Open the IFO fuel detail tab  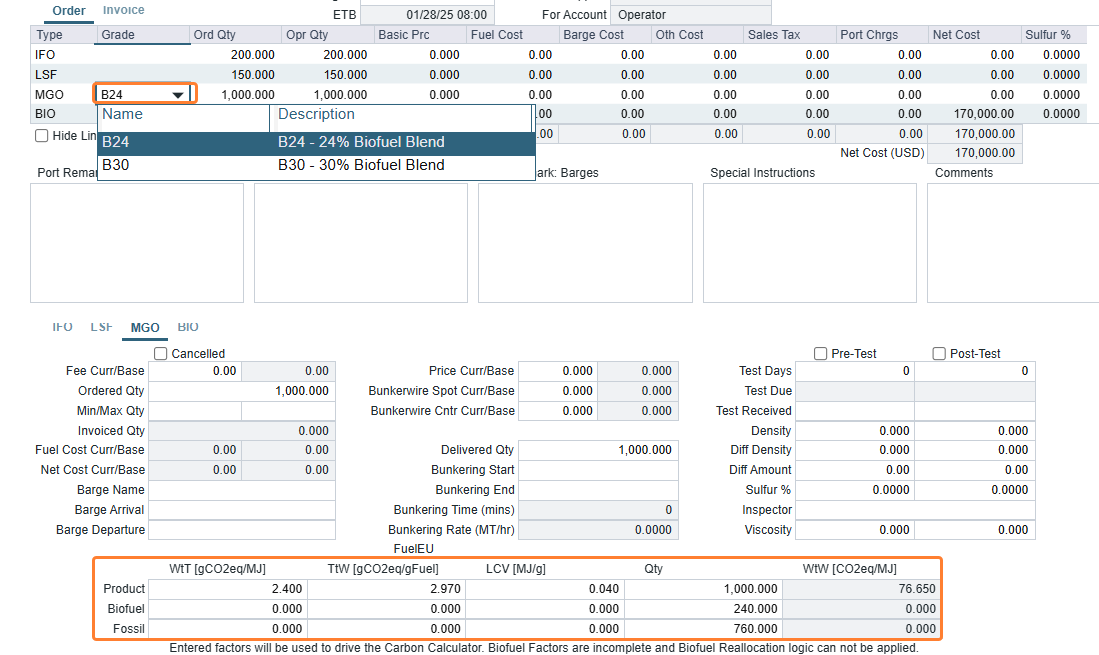coord(62,327)
